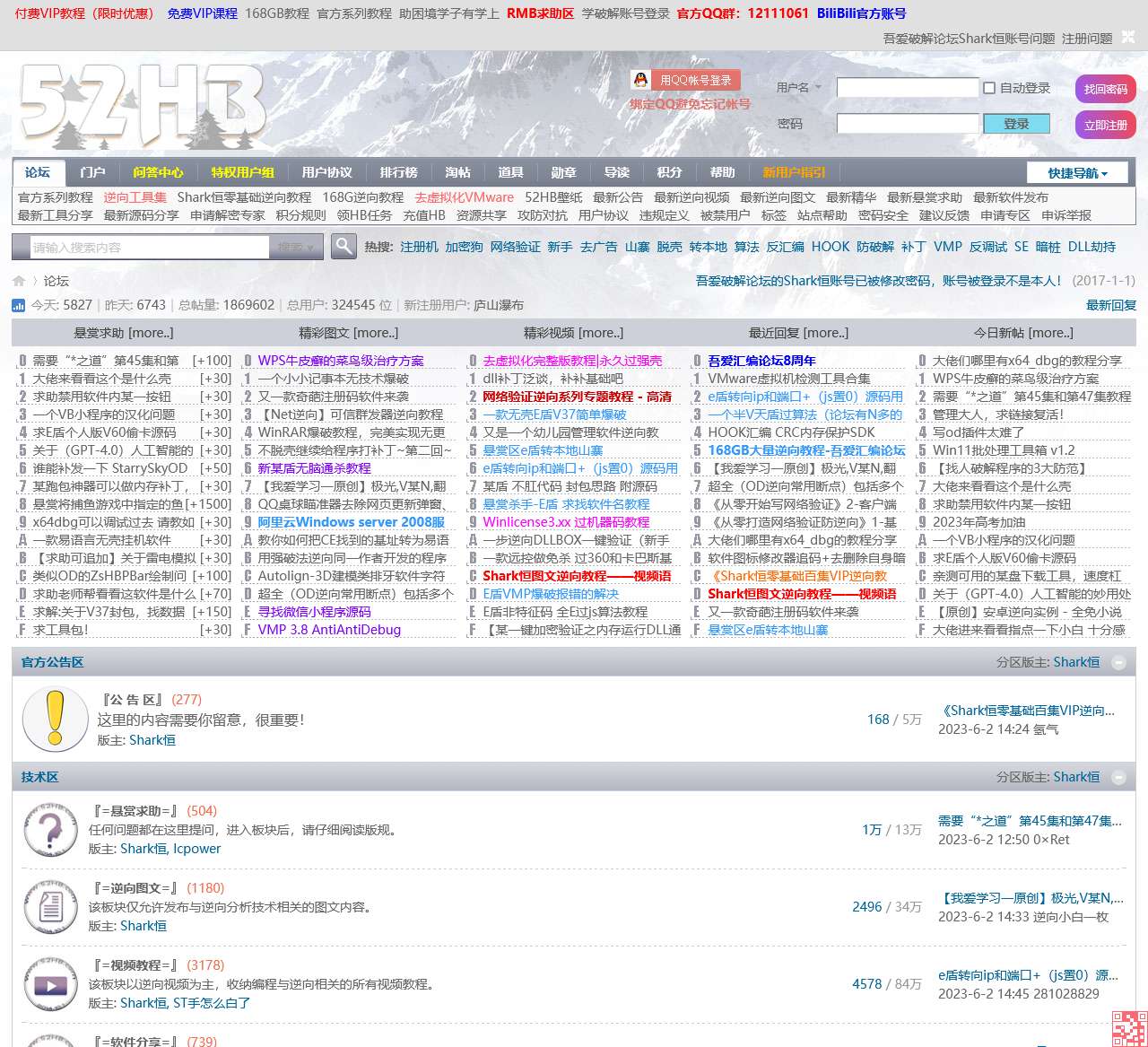This screenshot has height=1047, width=1148.
Task: Click the username input field
Action: tap(908, 87)
